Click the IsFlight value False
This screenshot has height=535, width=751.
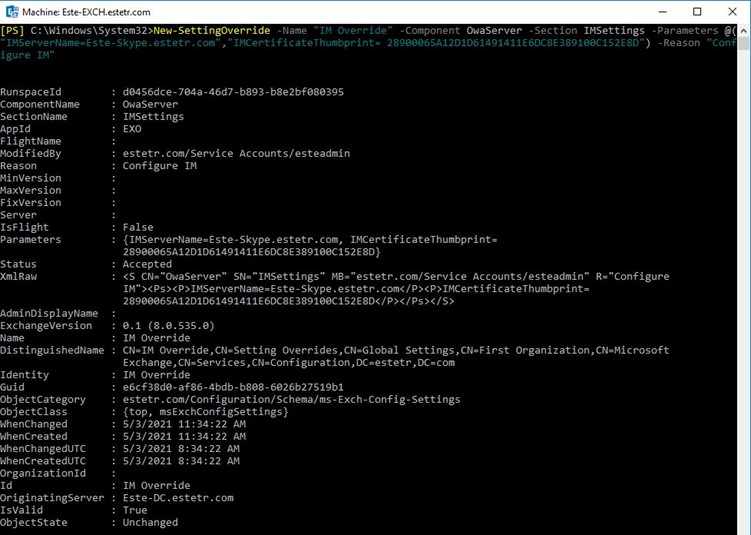(x=138, y=227)
